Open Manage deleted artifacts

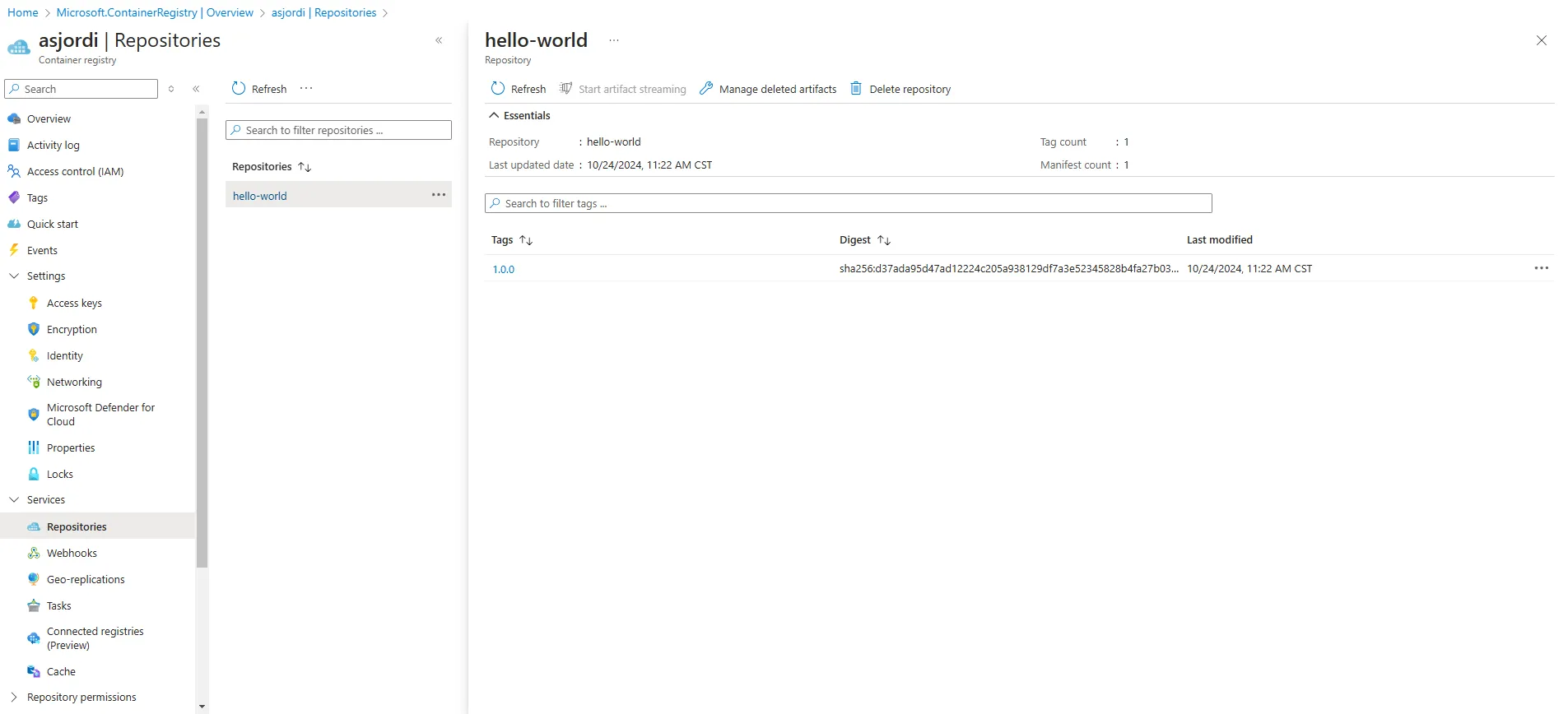point(768,89)
